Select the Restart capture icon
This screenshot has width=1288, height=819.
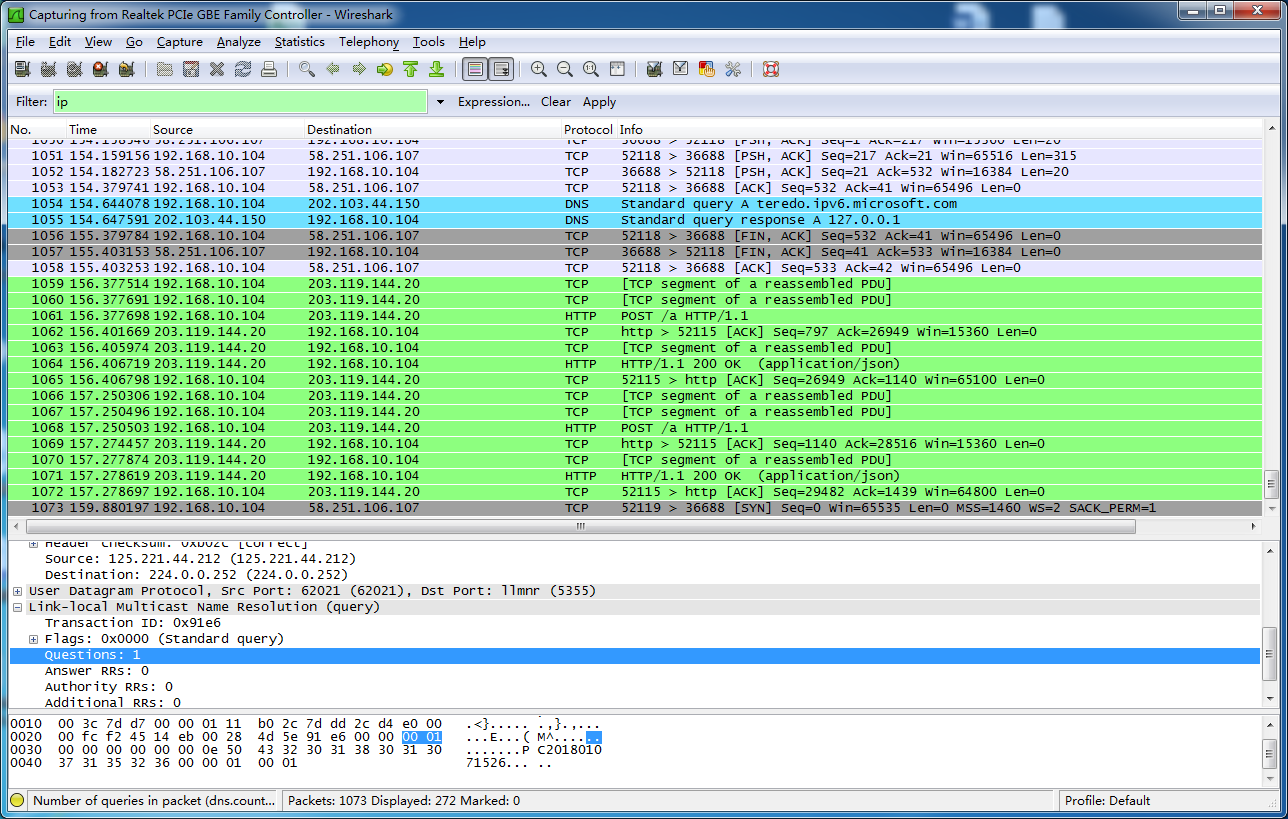click(x=128, y=69)
